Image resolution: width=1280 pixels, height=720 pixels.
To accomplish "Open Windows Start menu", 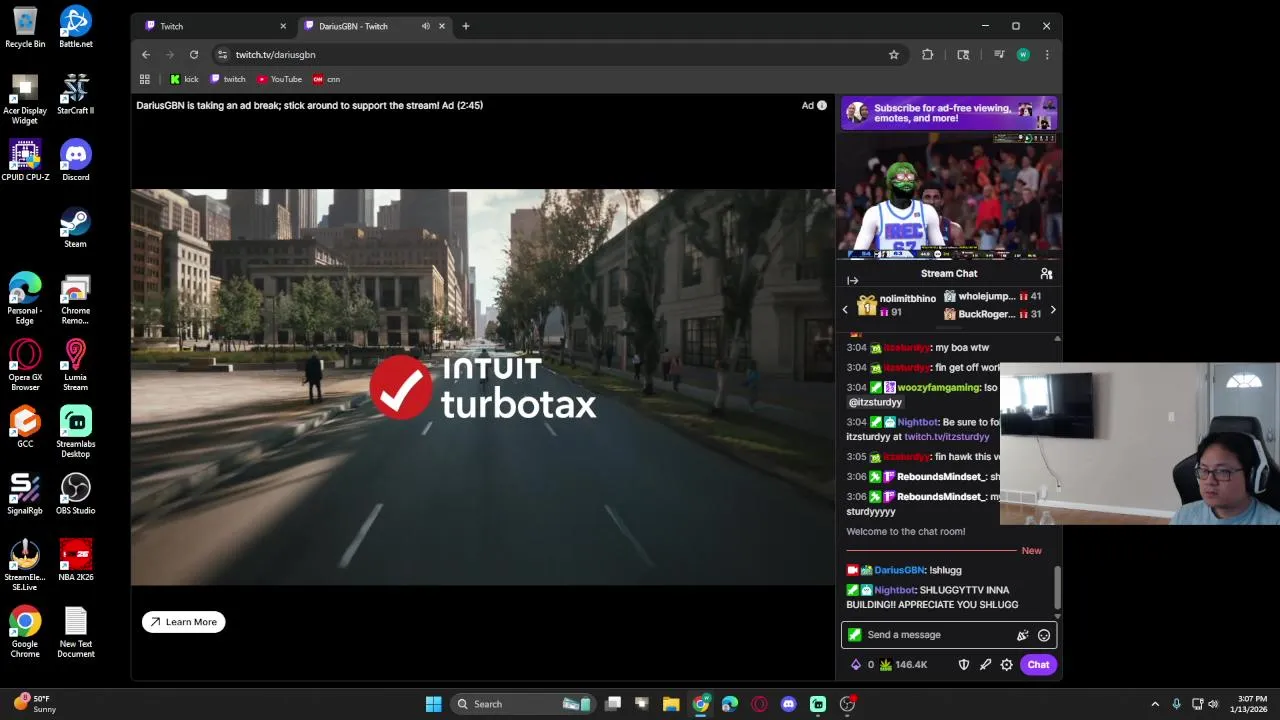I will coord(433,704).
